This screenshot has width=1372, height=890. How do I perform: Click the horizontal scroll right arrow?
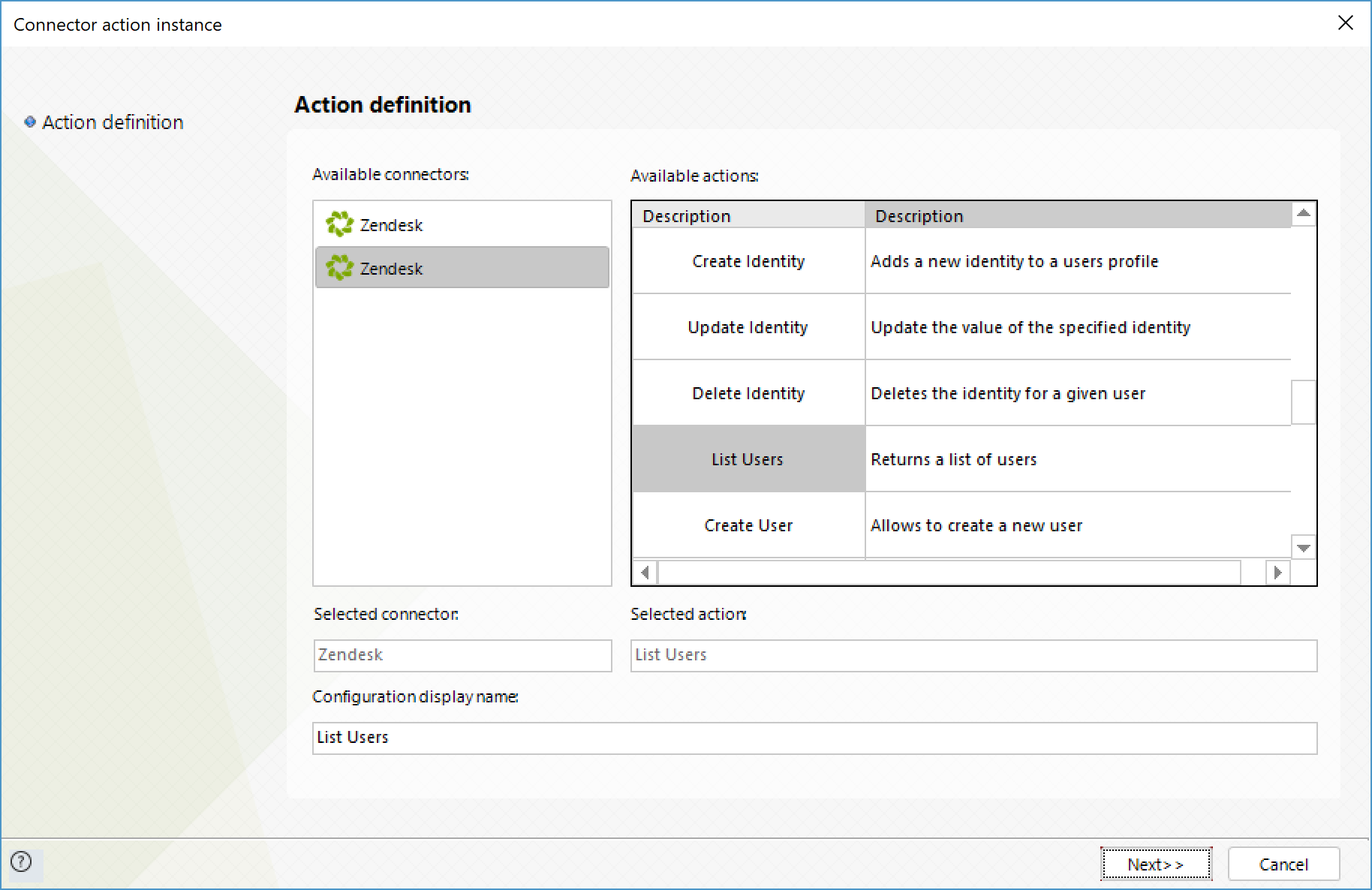[1277, 573]
